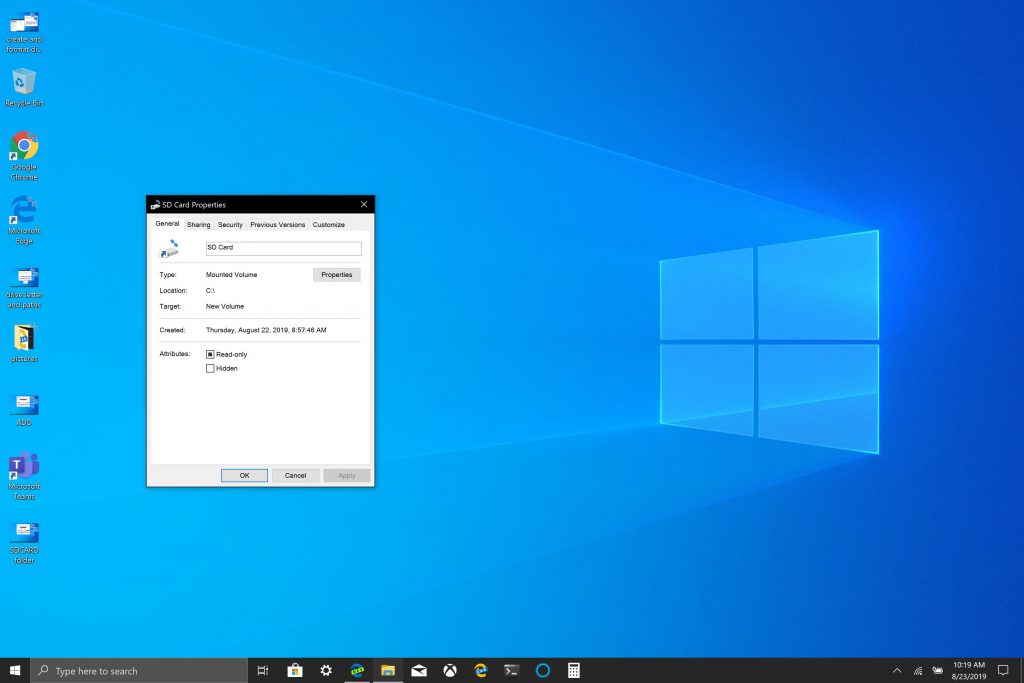Open the Customize tab
The image size is (1024, 683).
click(328, 225)
